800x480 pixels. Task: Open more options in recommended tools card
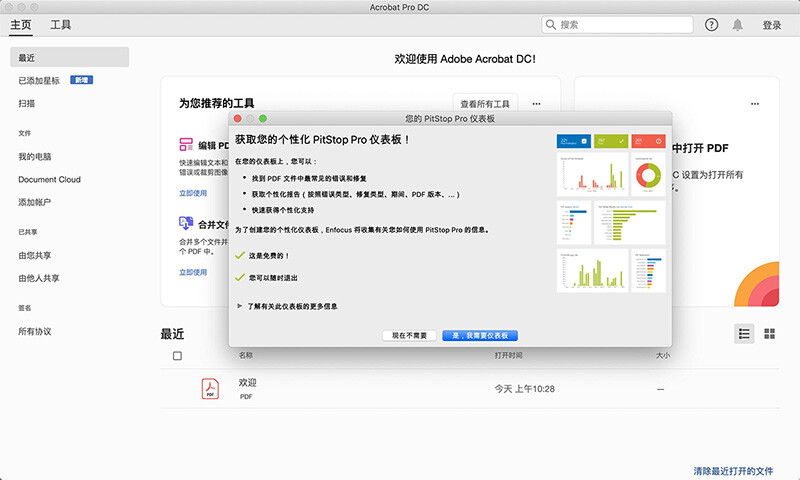tap(536, 104)
